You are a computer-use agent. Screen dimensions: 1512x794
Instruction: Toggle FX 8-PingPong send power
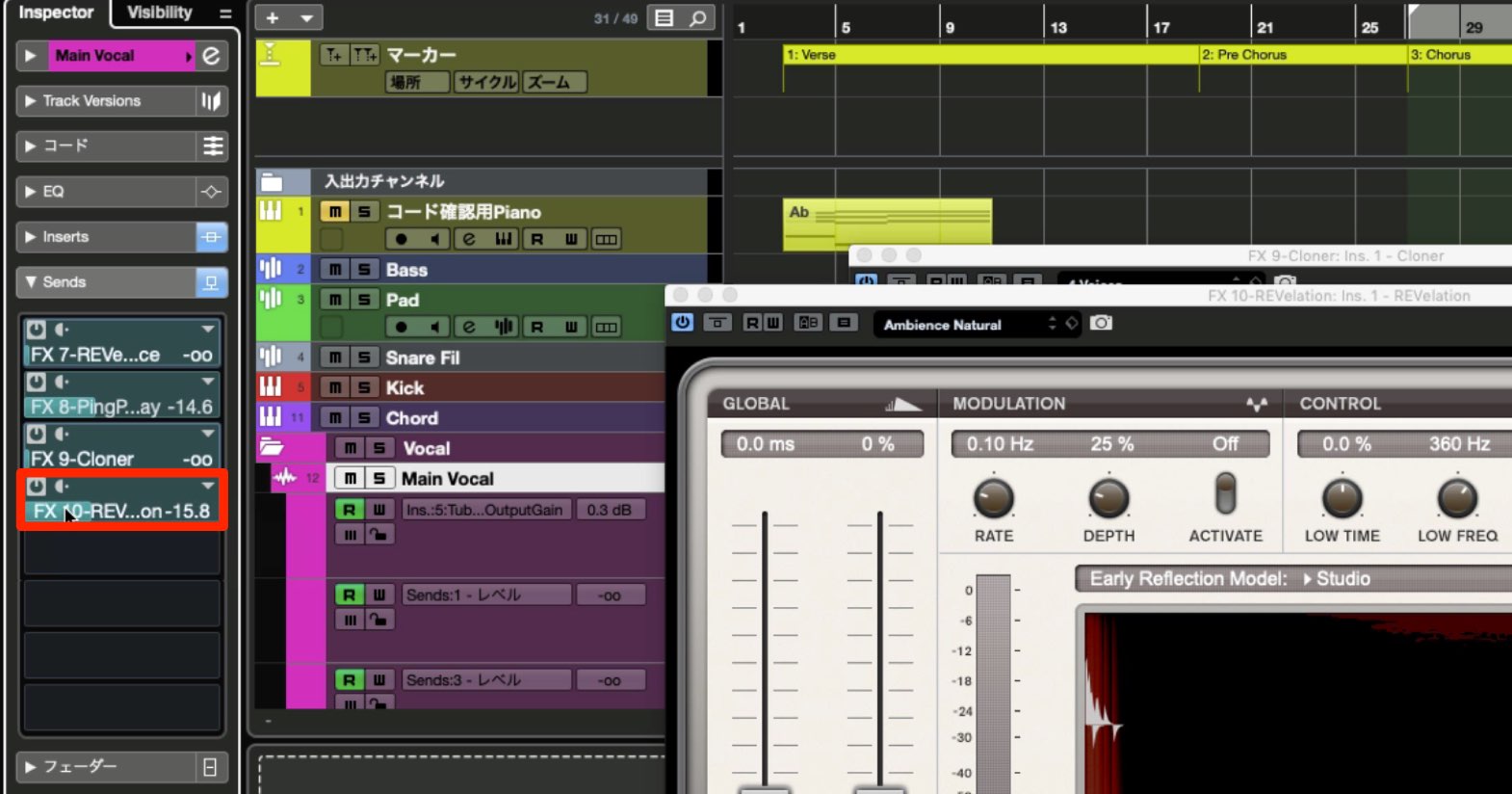point(37,382)
